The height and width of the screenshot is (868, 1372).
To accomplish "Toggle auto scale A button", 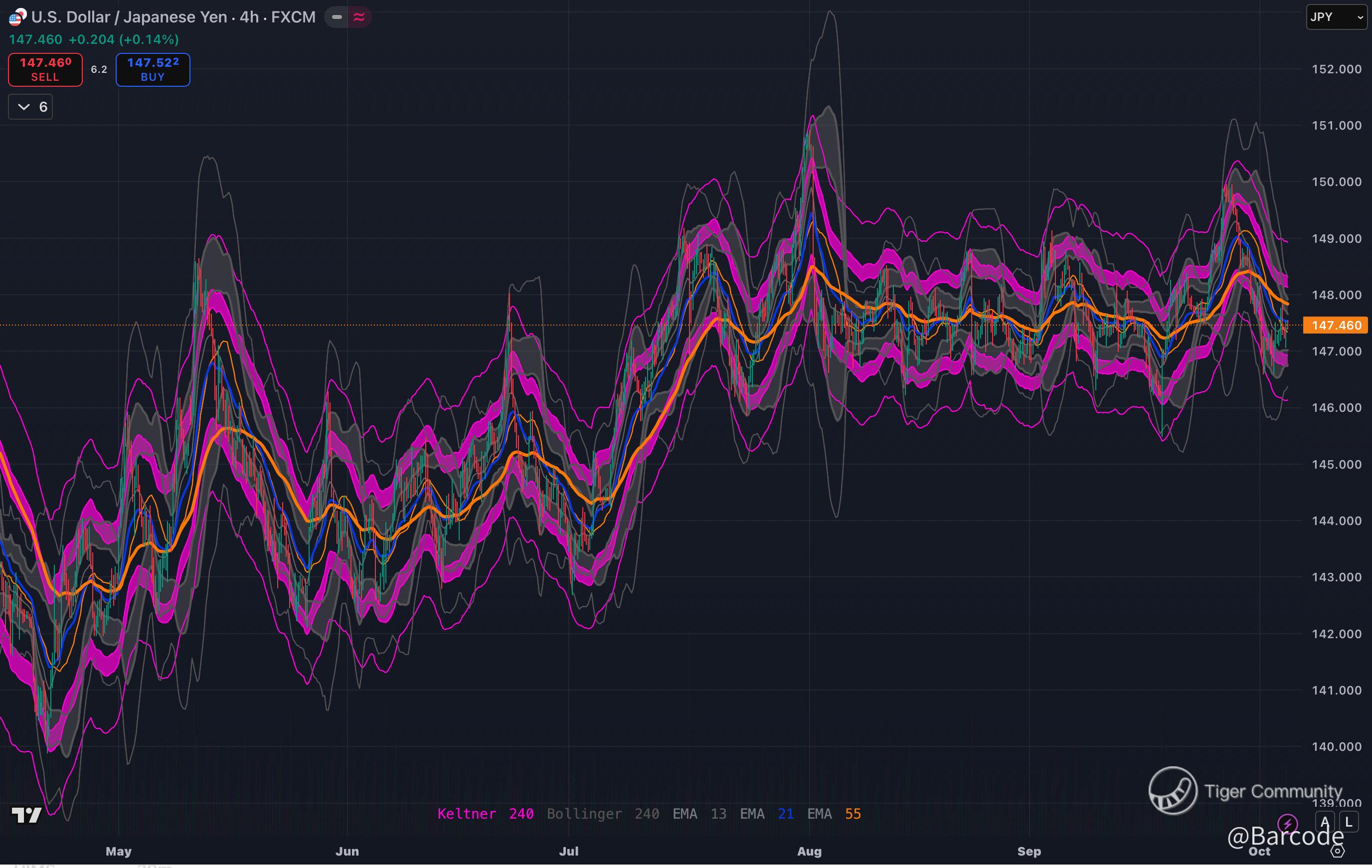I will pyautogui.click(x=1325, y=822).
